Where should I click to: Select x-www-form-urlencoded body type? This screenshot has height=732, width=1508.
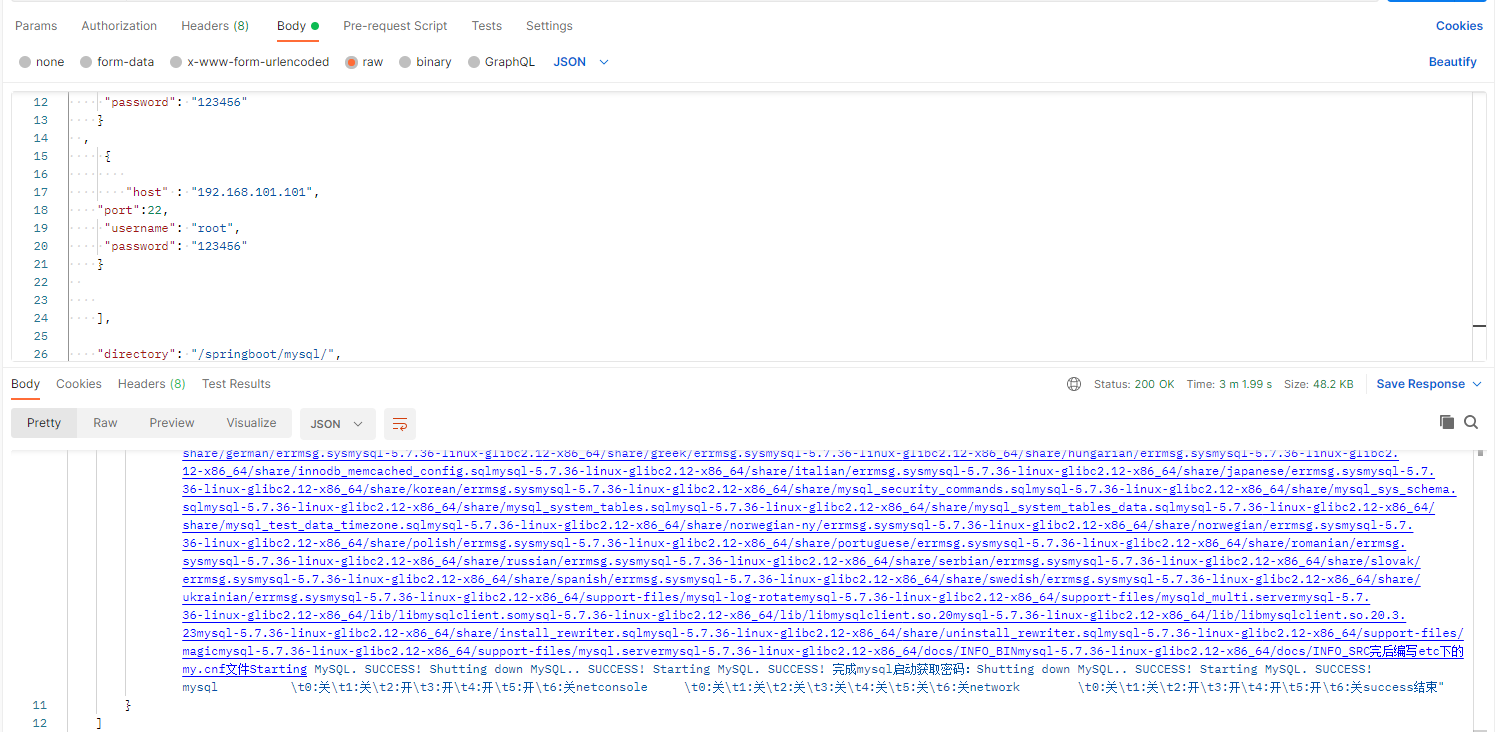pos(250,62)
